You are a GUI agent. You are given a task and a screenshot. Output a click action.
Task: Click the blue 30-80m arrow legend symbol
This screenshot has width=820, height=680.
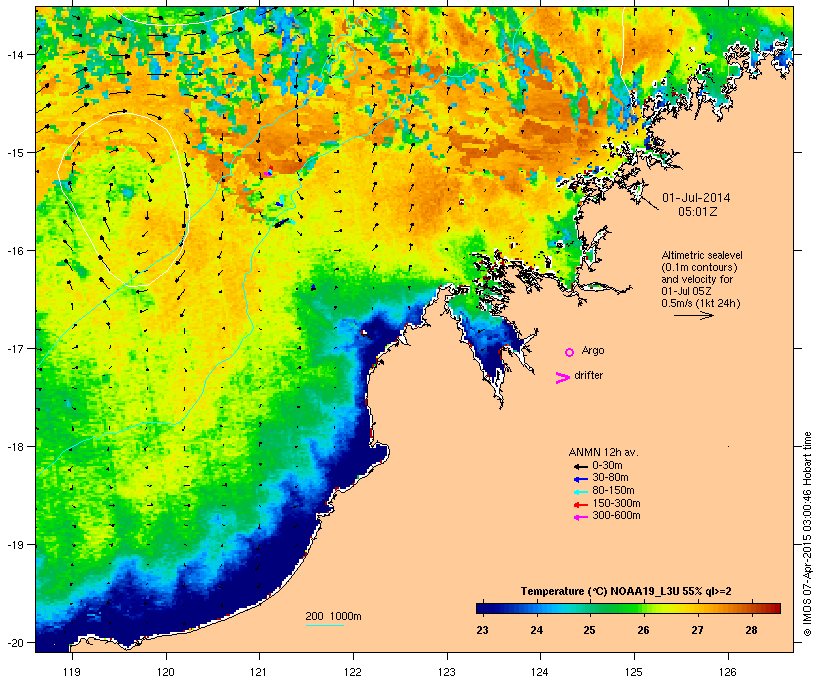tap(580, 479)
